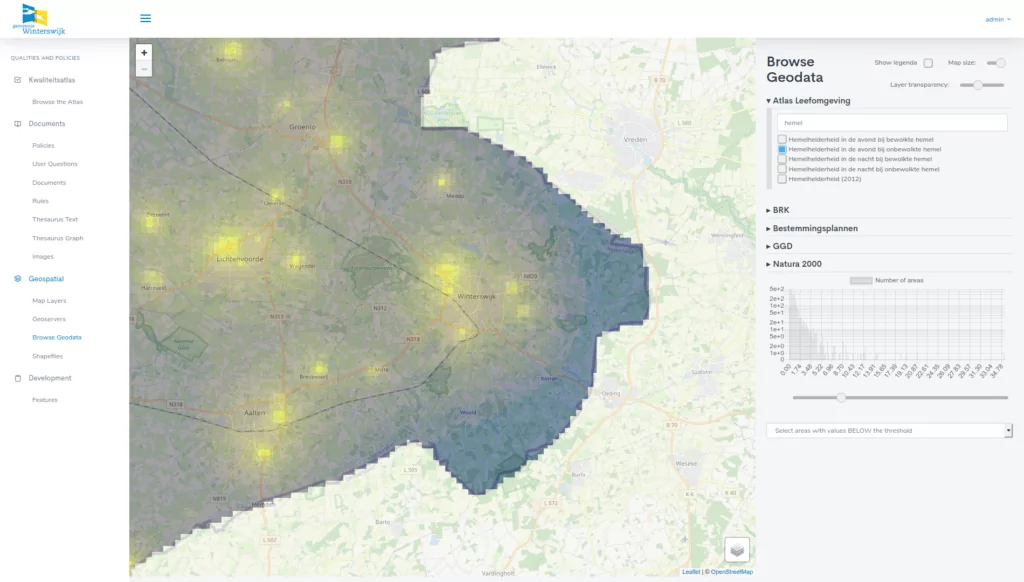Open Features page
Screen dimensions: 1024x582
(x=45, y=400)
